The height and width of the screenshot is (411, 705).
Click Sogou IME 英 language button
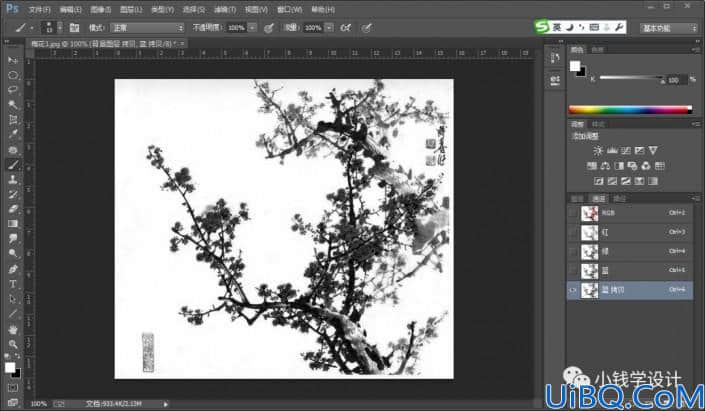pos(557,27)
